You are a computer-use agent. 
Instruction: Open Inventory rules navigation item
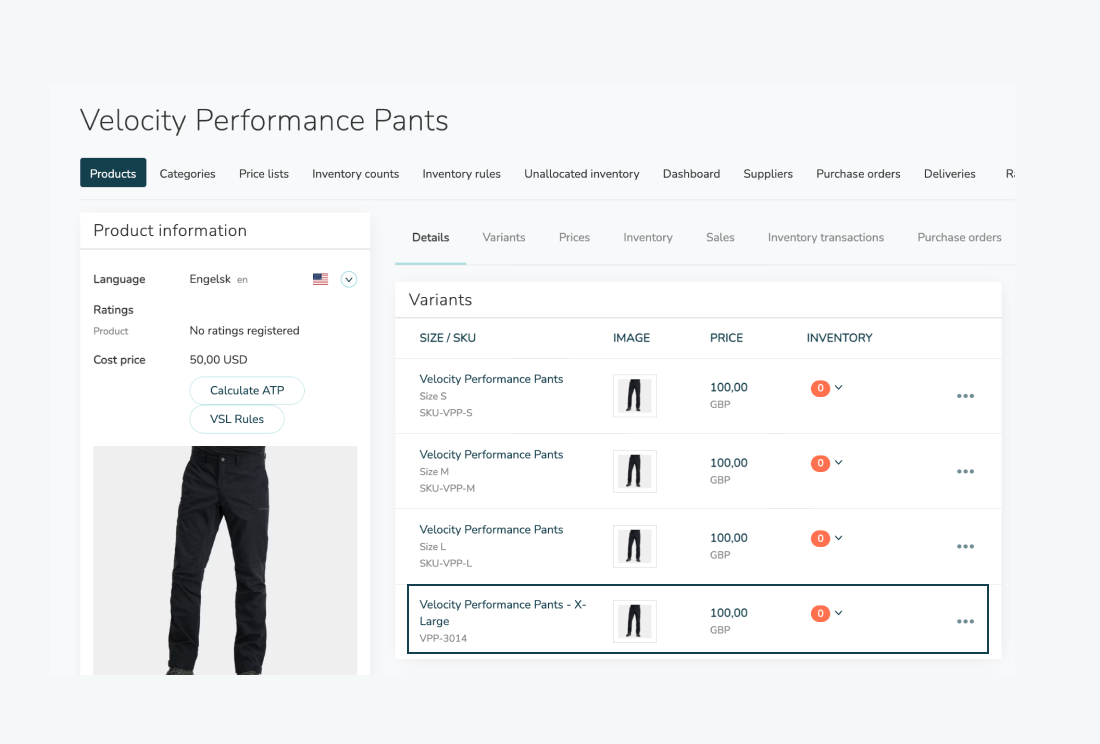pyautogui.click(x=461, y=174)
